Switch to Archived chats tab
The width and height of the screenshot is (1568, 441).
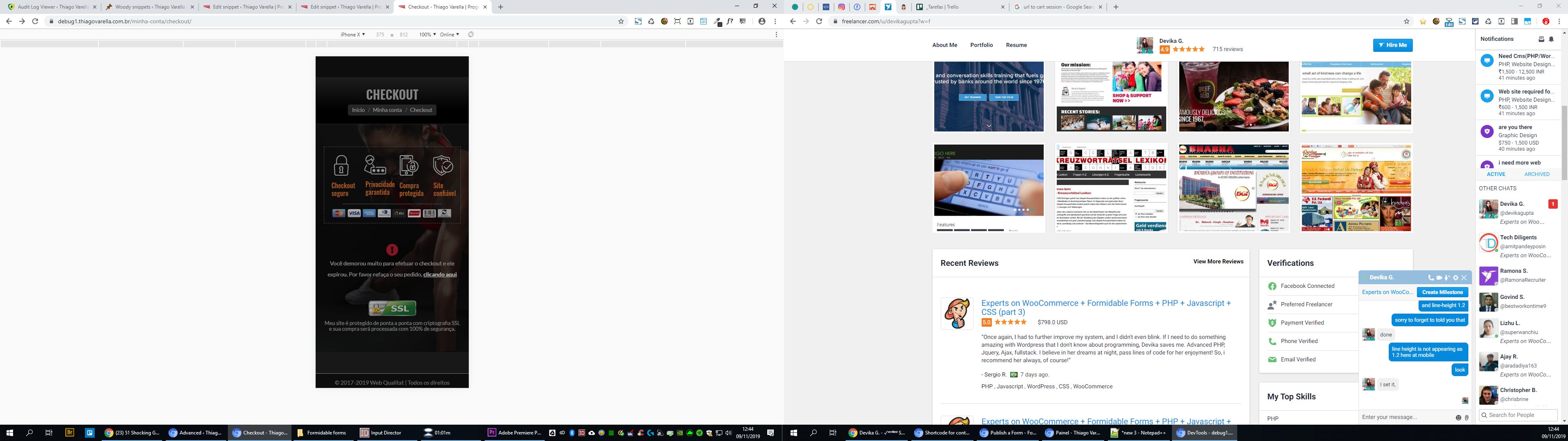pyautogui.click(x=1536, y=174)
